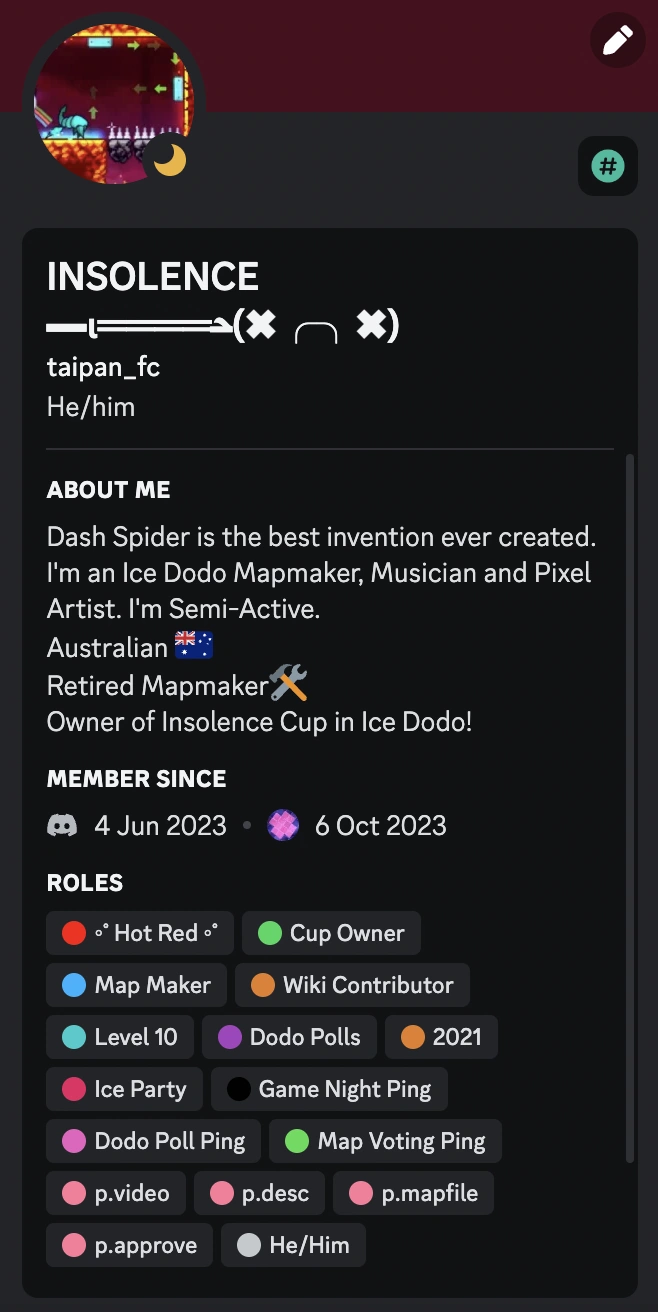Screen dimensions: 658x1312
Task: Click the taipan_fc username text
Action: point(103,368)
